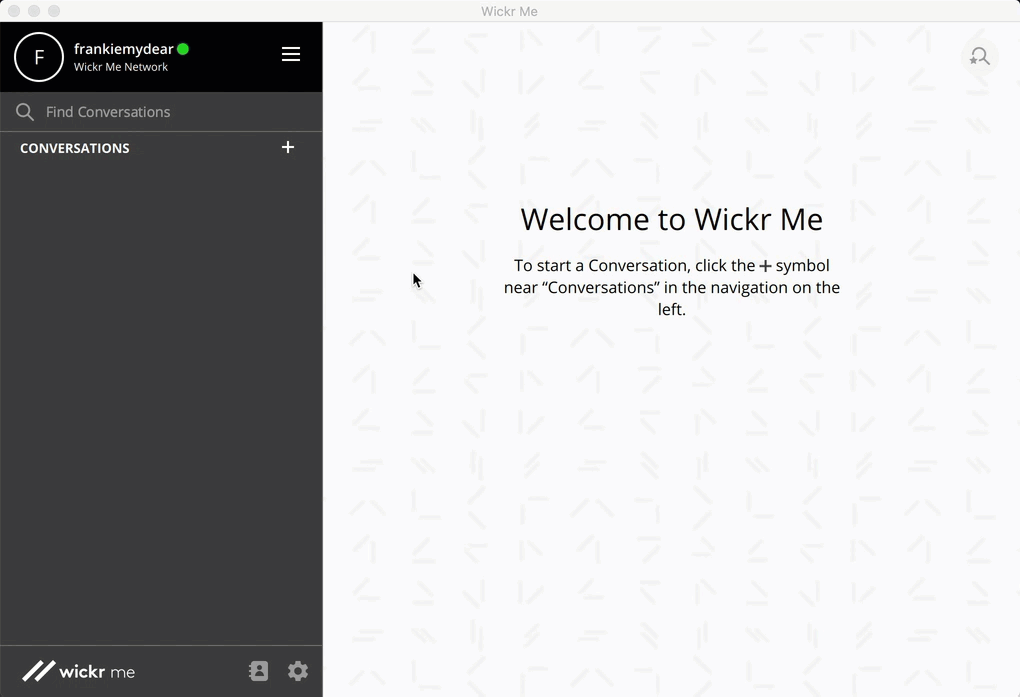Click the Wickr Me window title

click(x=509, y=11)
